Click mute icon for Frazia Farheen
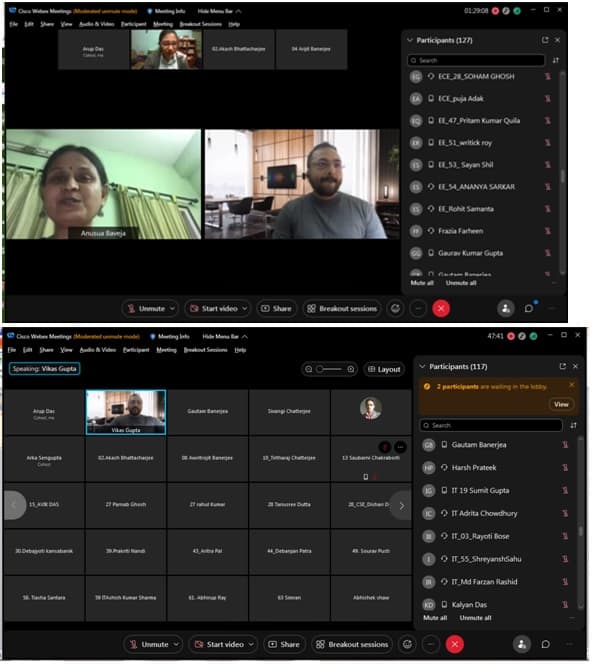 click(x=548, y=231)
